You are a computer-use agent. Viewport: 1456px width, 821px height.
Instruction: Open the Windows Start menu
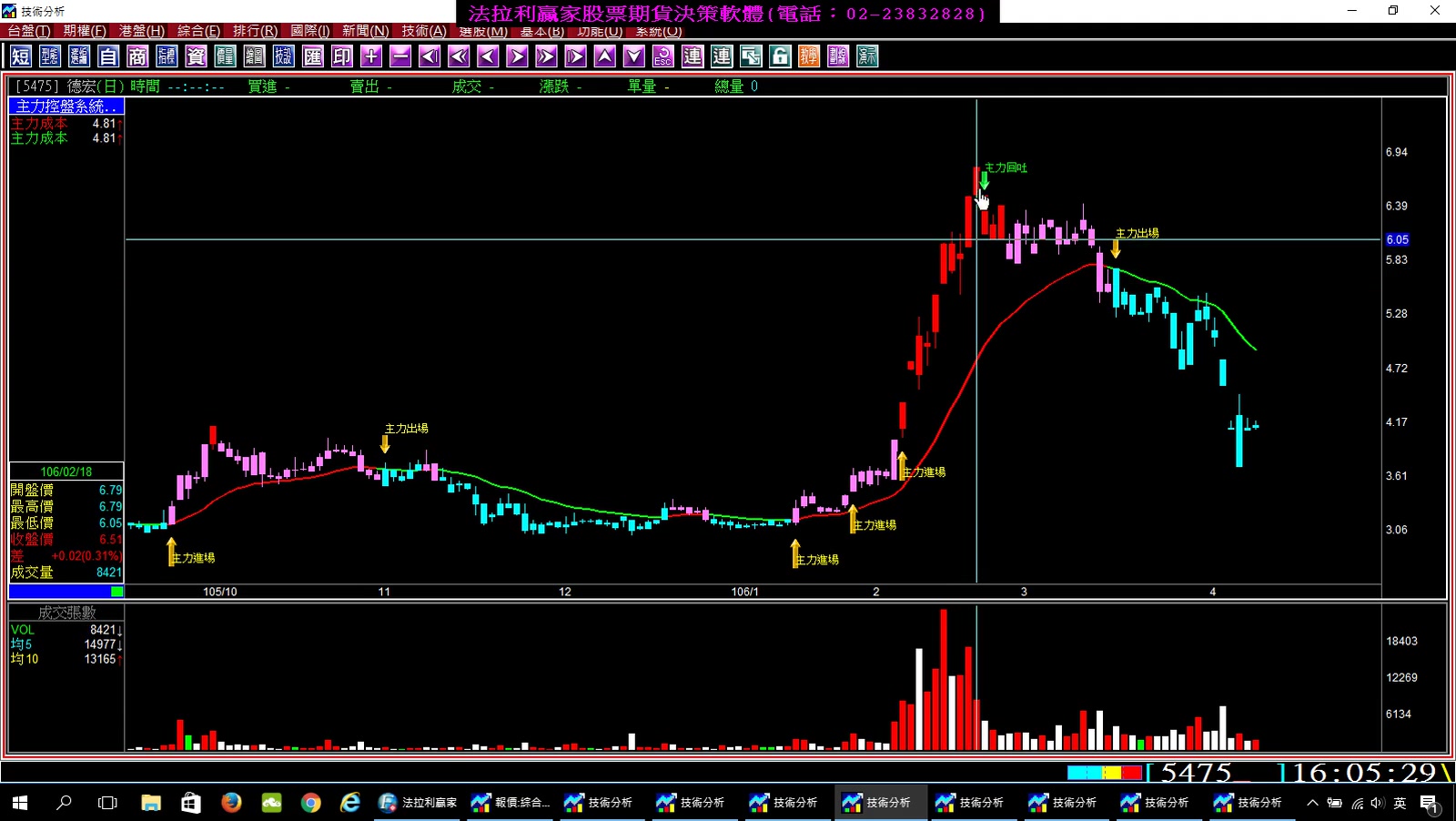20,802
